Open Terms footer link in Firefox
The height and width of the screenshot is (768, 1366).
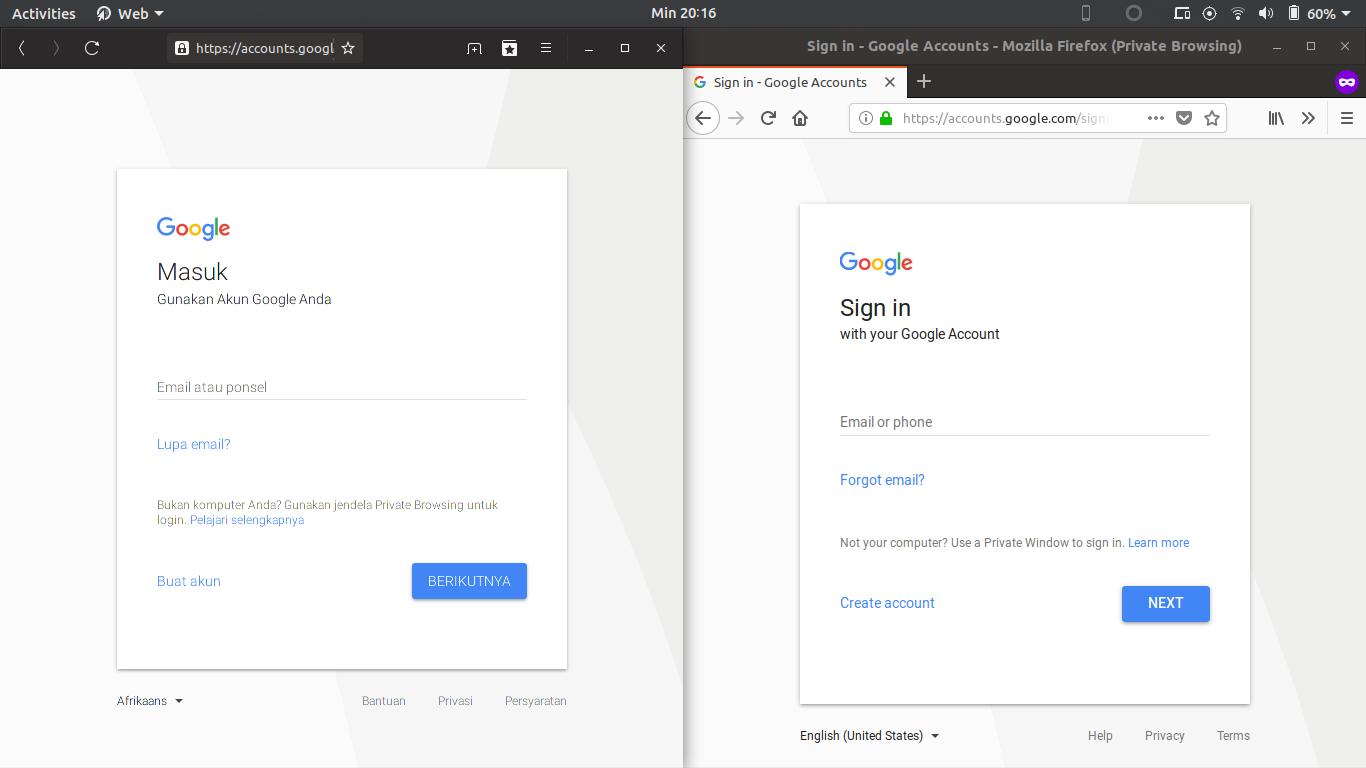1233,736
